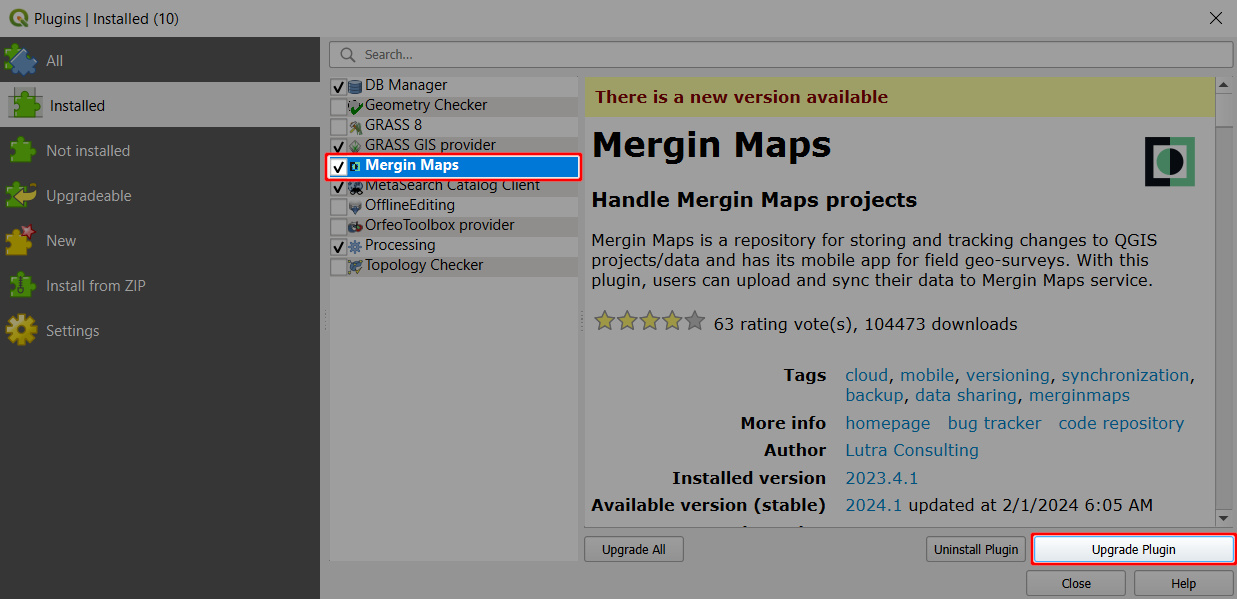Click the Upgrade Plugin button

1133,549
